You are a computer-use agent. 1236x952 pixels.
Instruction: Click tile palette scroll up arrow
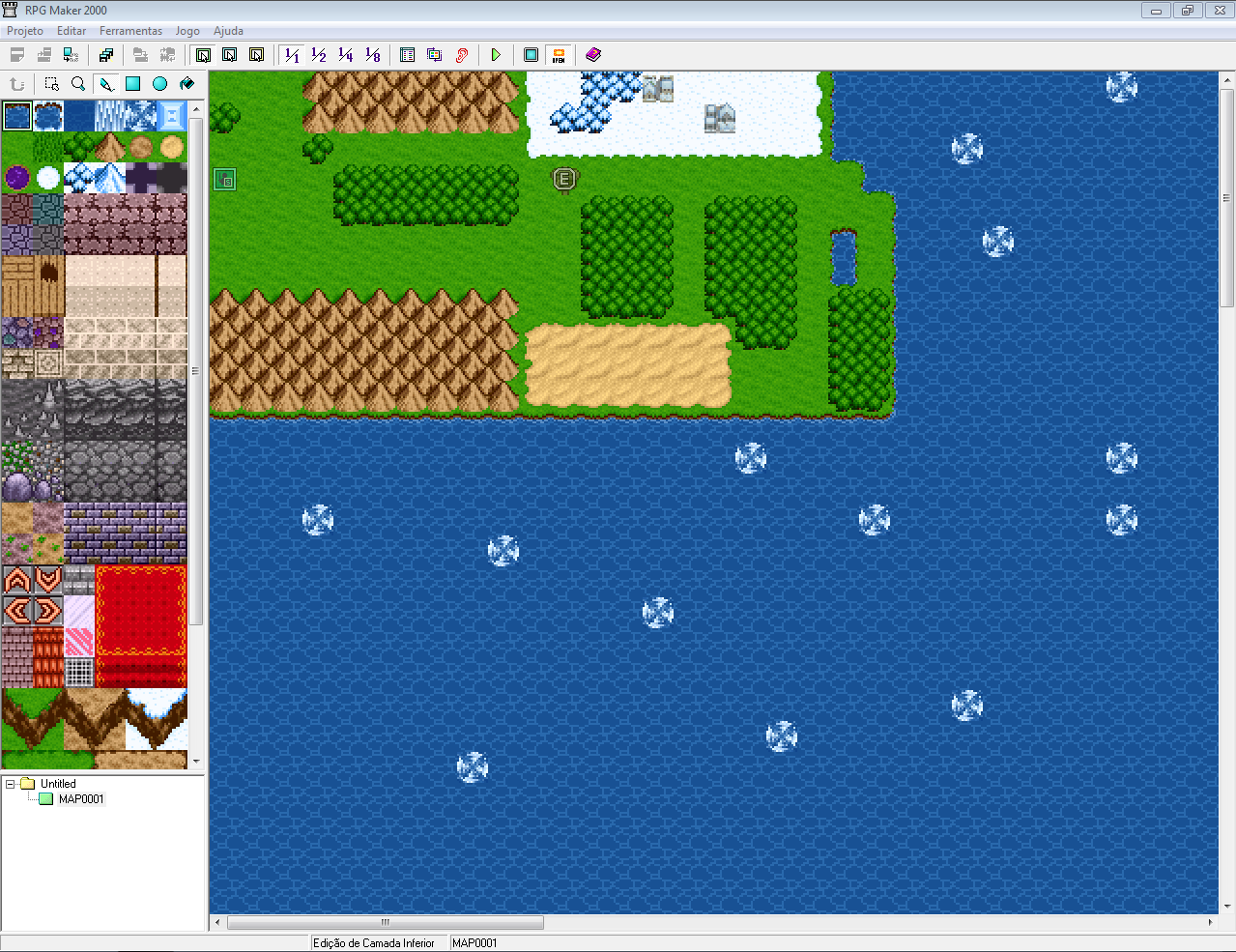click(196, 108)
